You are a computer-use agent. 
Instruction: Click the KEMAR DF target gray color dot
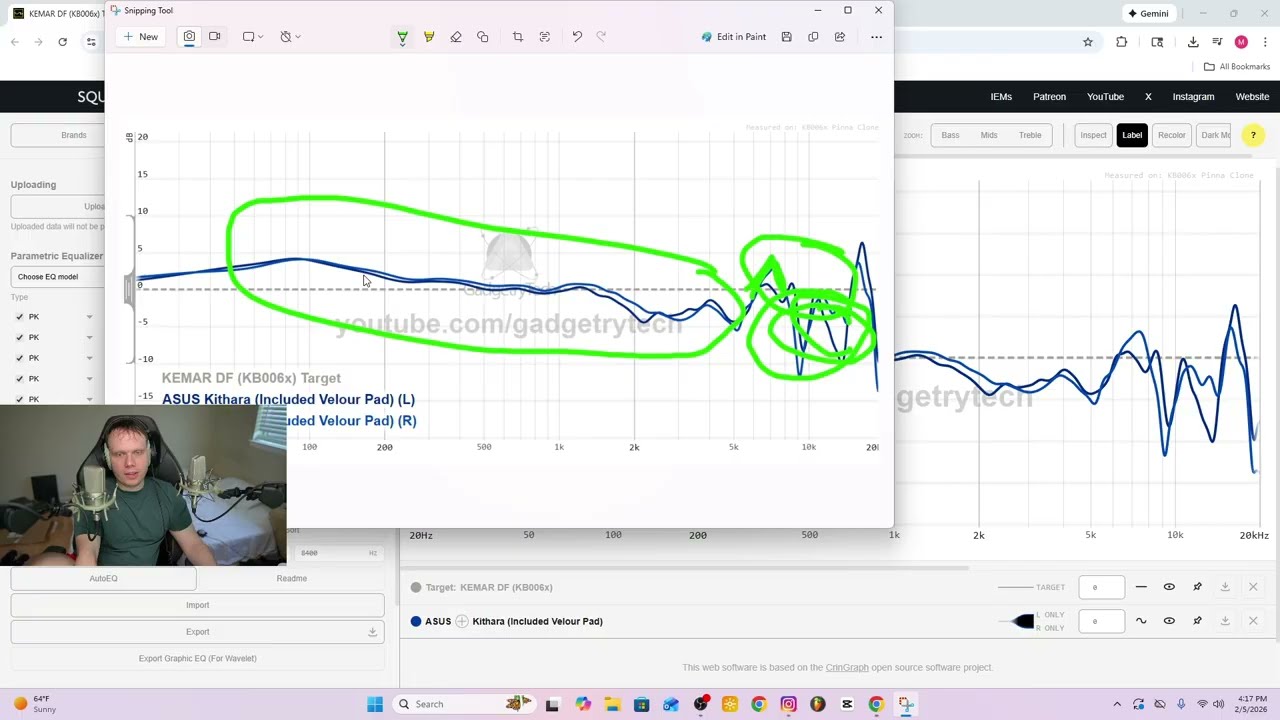(416, 587)
